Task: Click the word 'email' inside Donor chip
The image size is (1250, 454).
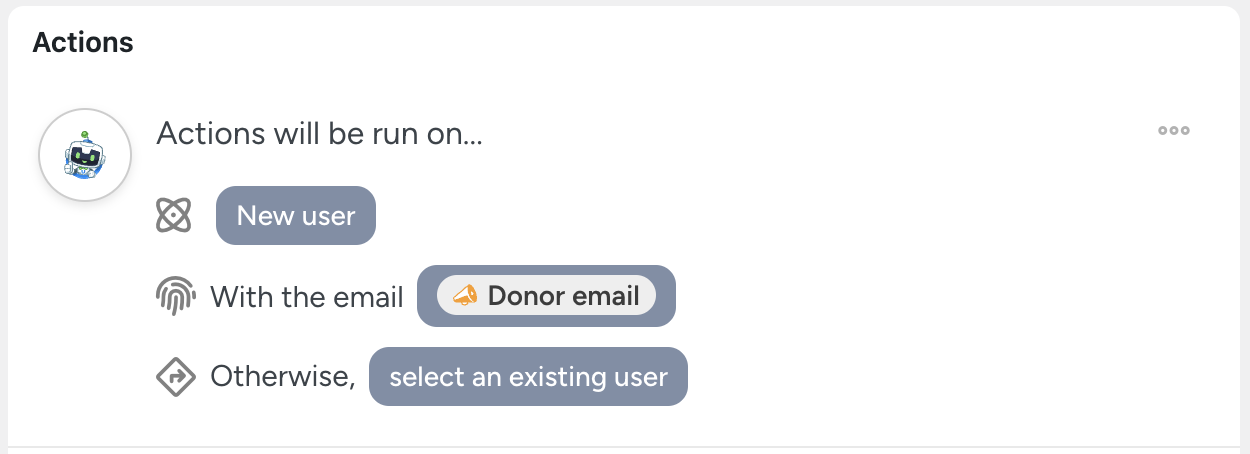Action: click(x=606, y=296)
